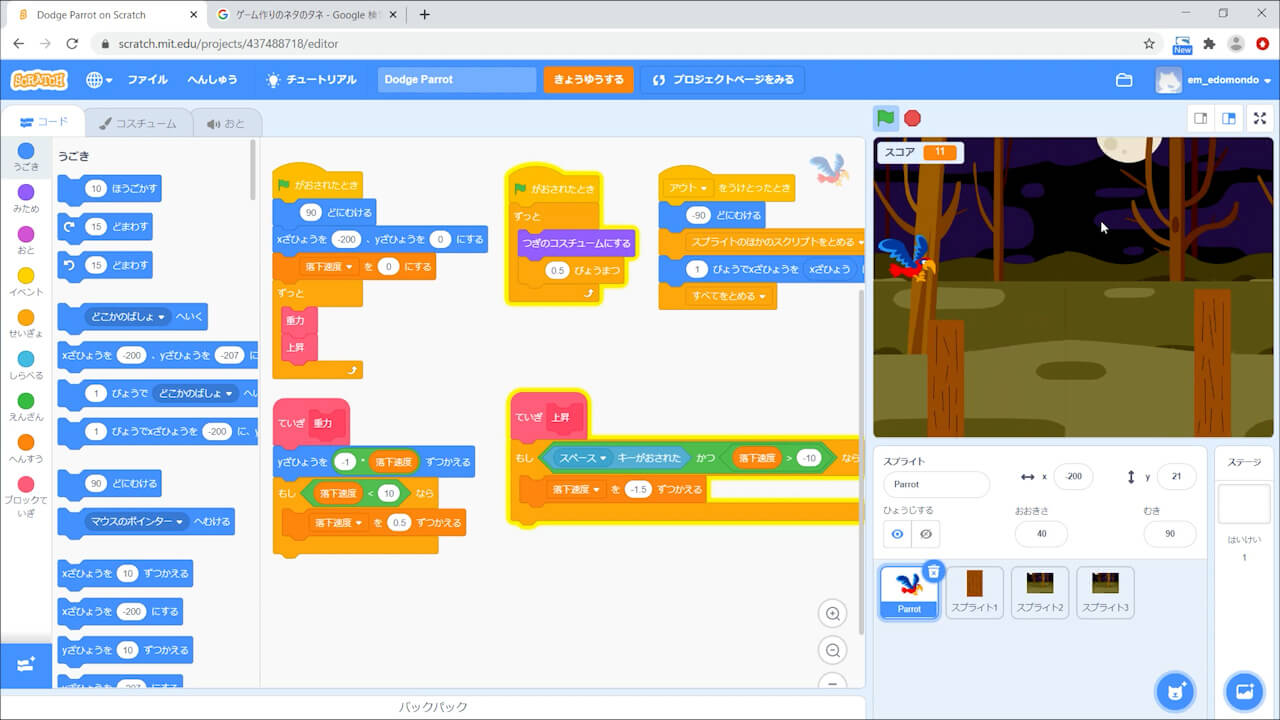Open the ファイル menu
1280x720 pixels.
[147, 80]
